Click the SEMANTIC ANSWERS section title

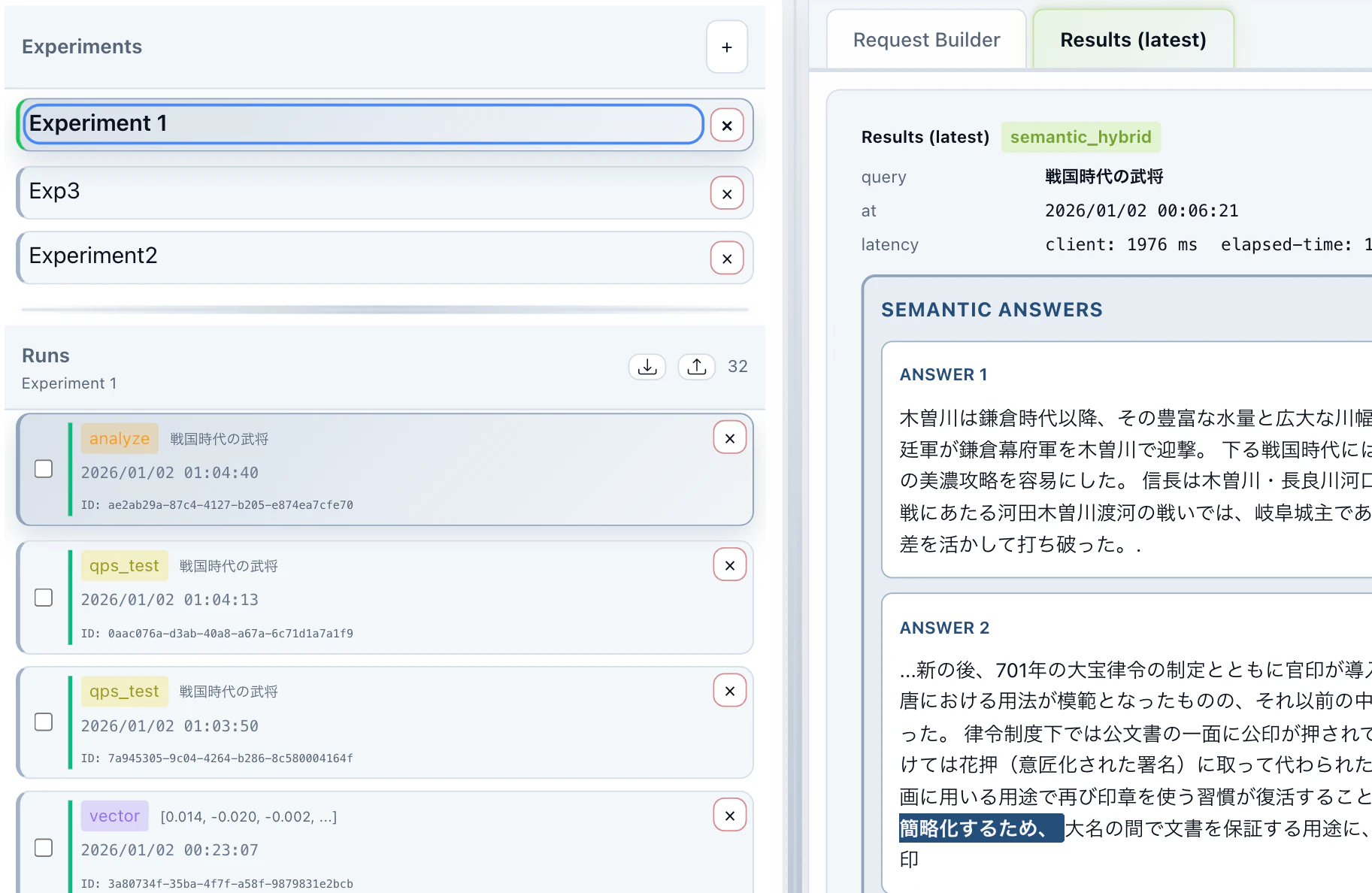992,310
